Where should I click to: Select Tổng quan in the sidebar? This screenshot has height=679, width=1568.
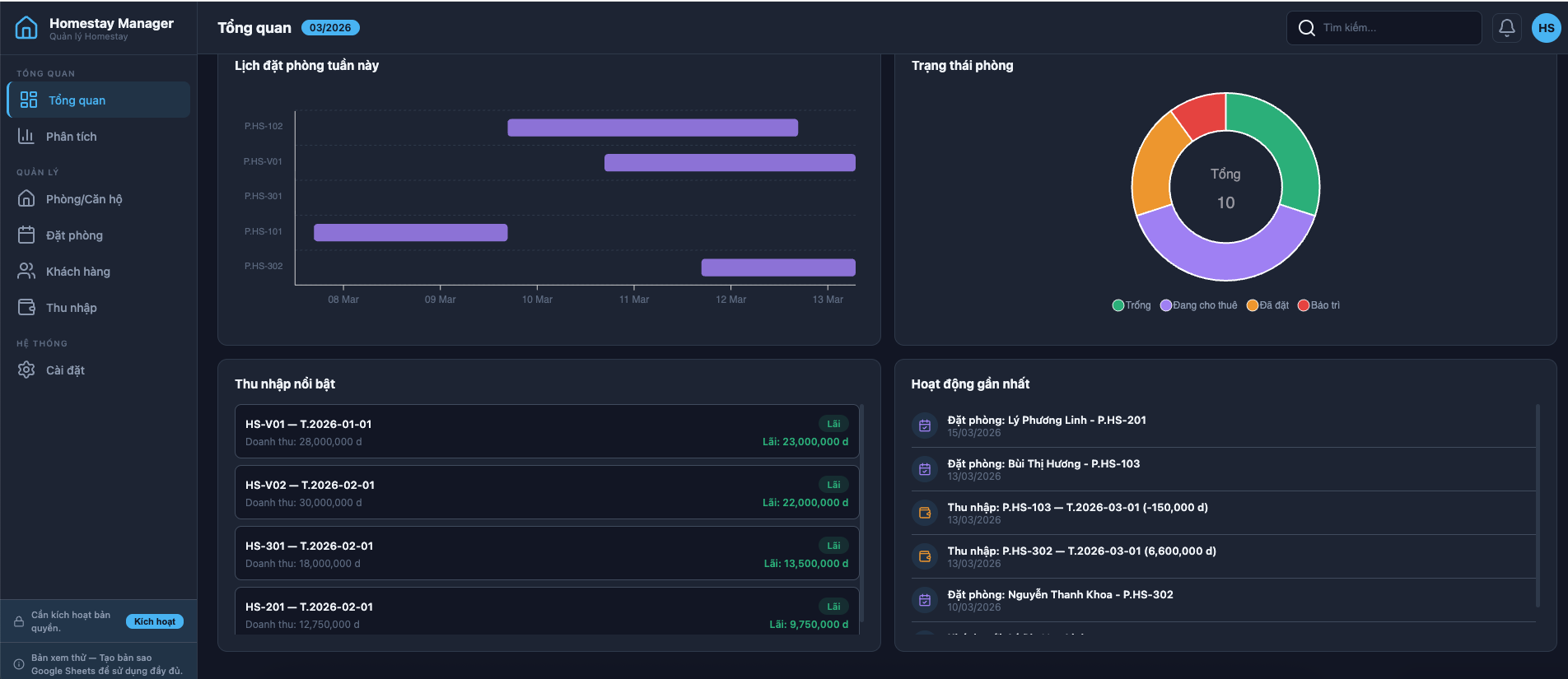pyautogui.click(x=99, y=100)
